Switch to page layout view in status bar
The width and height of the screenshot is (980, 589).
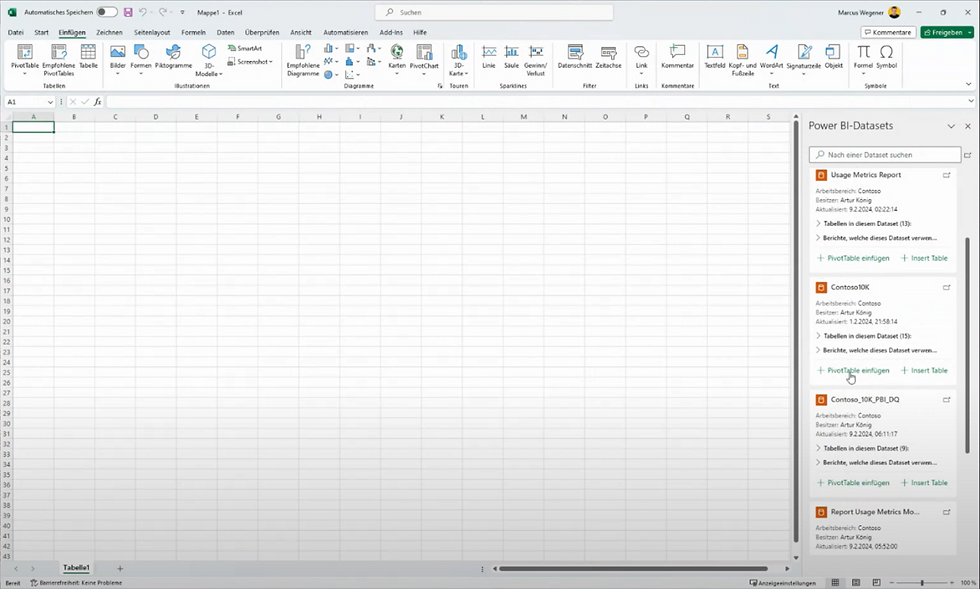[x=856, y=583]
